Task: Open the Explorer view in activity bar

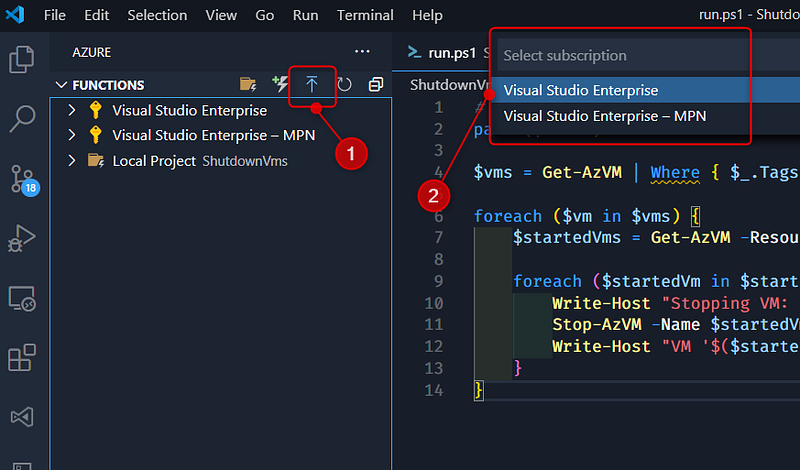Action: 22,60
